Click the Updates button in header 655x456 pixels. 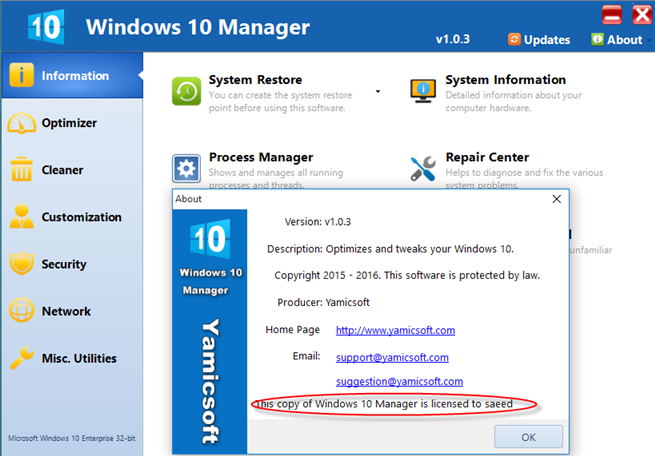point(539,40)
